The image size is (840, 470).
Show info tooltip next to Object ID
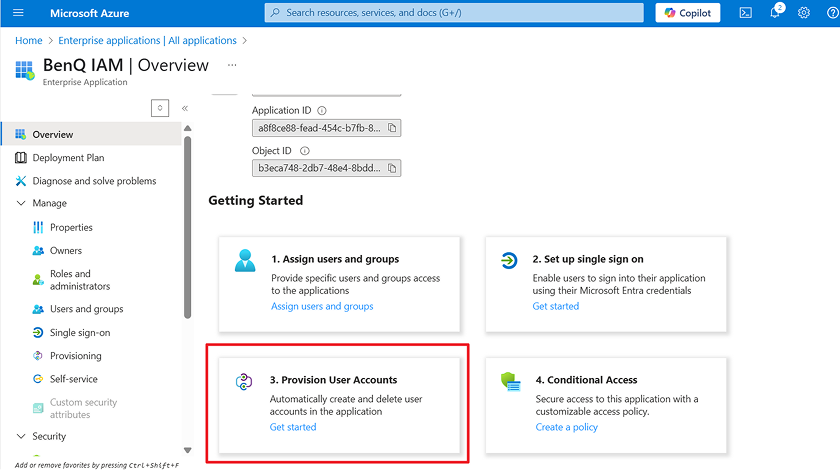tap(304, 151)
